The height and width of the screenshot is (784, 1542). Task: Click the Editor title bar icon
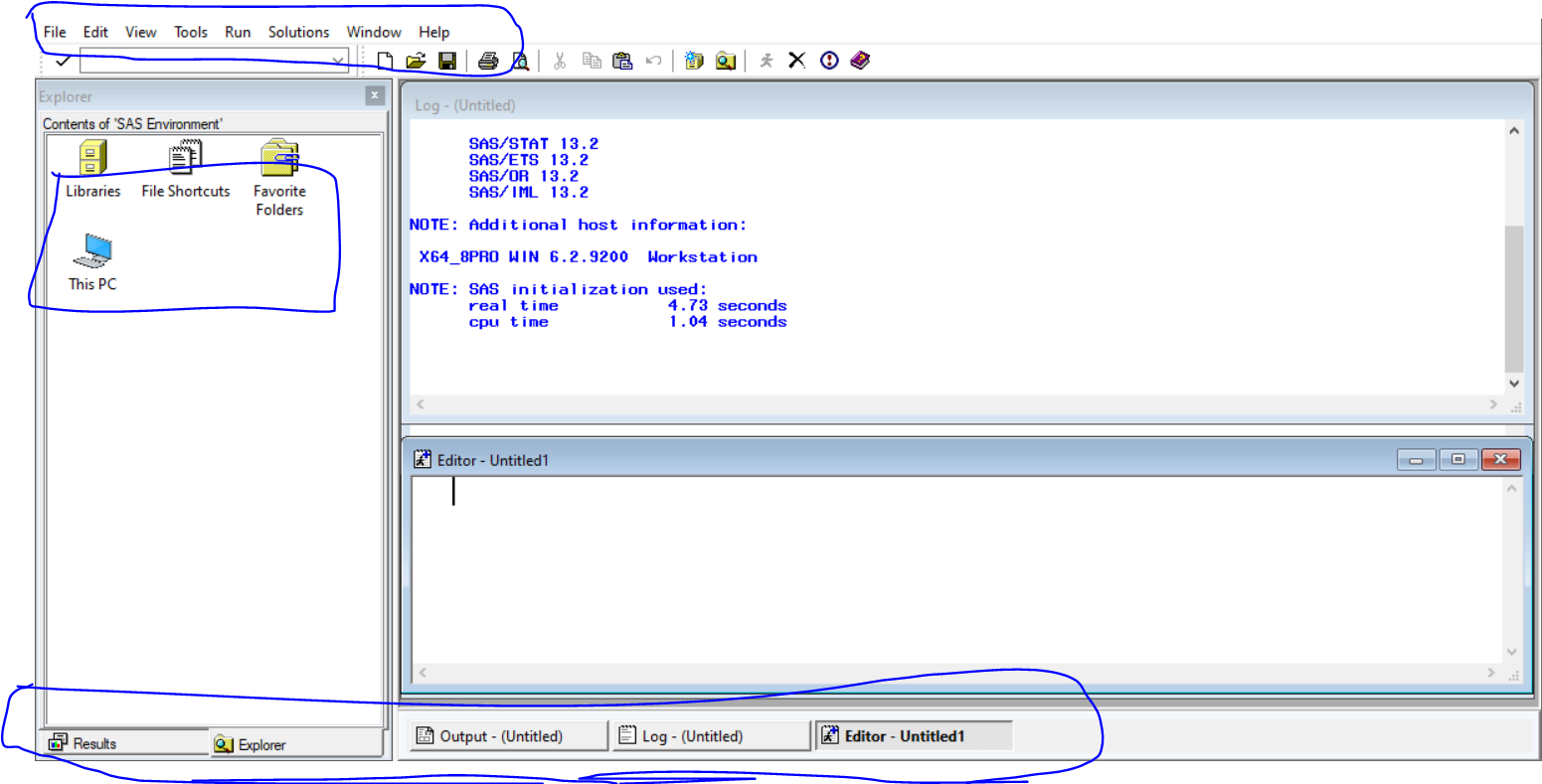(423, 459)
